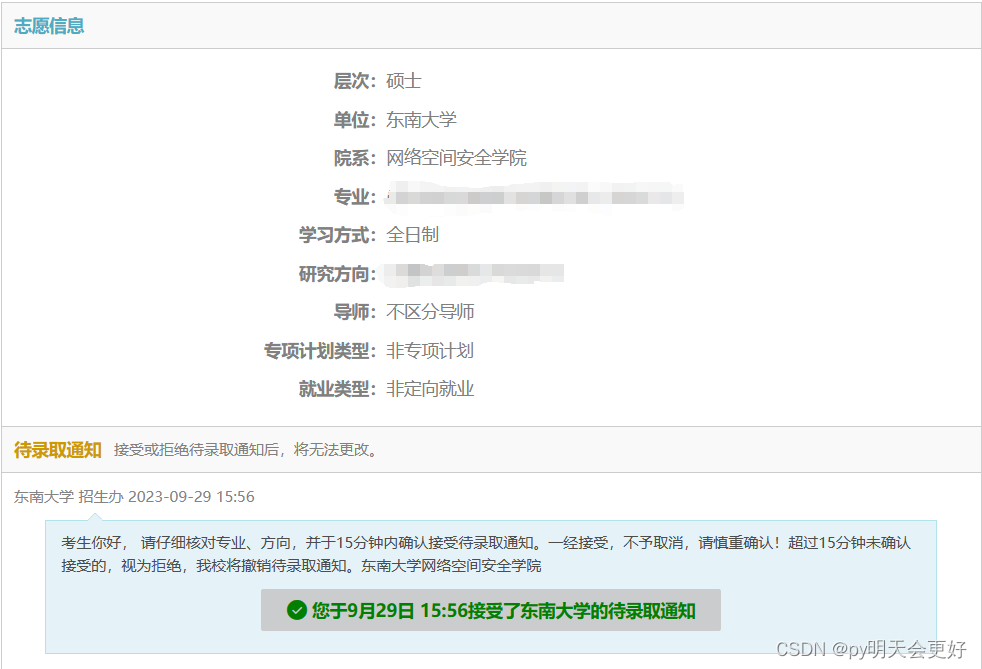Click the advisor value 不区分导师

(430, 311)
